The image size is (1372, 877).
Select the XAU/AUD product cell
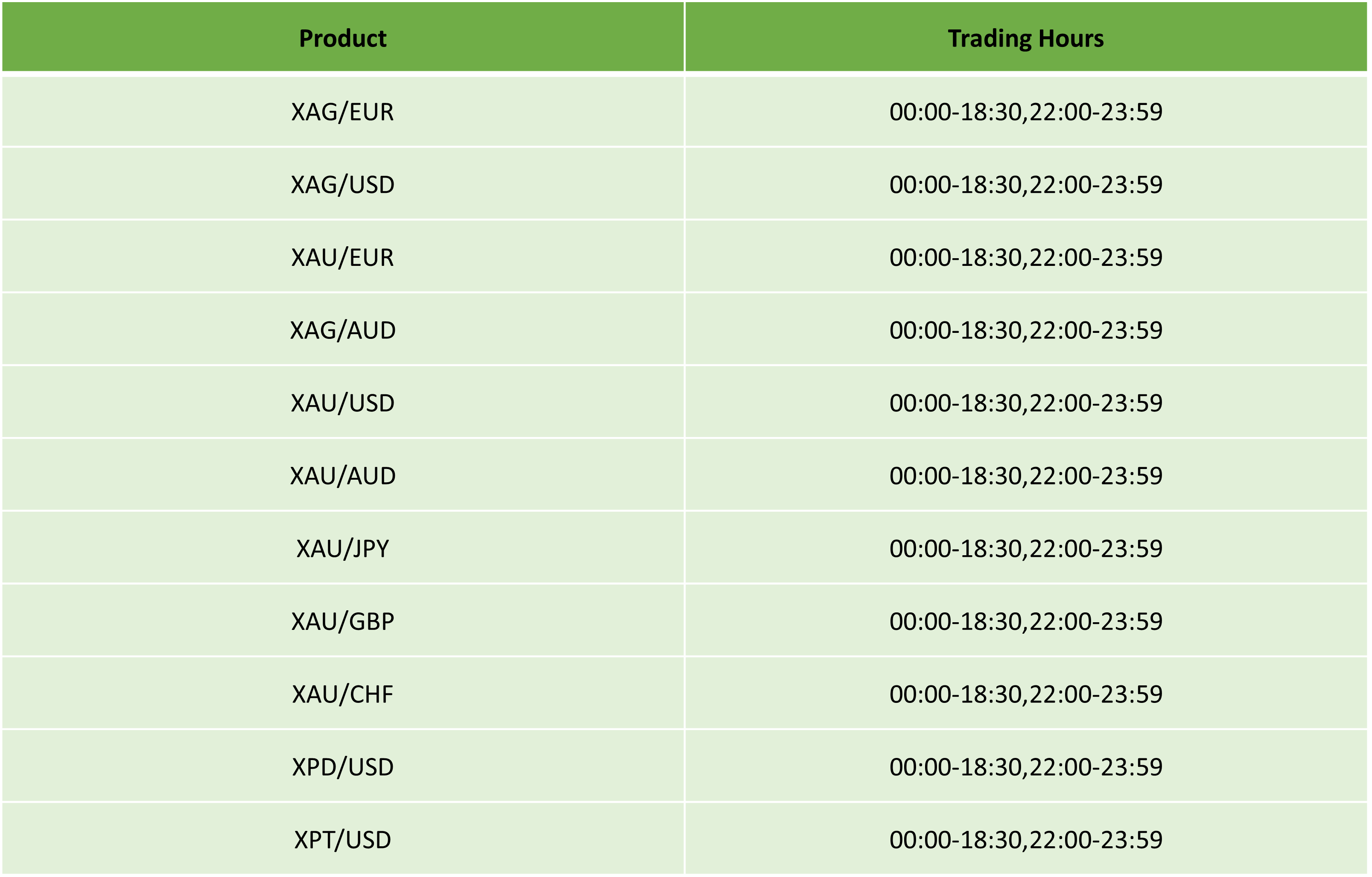342,475
